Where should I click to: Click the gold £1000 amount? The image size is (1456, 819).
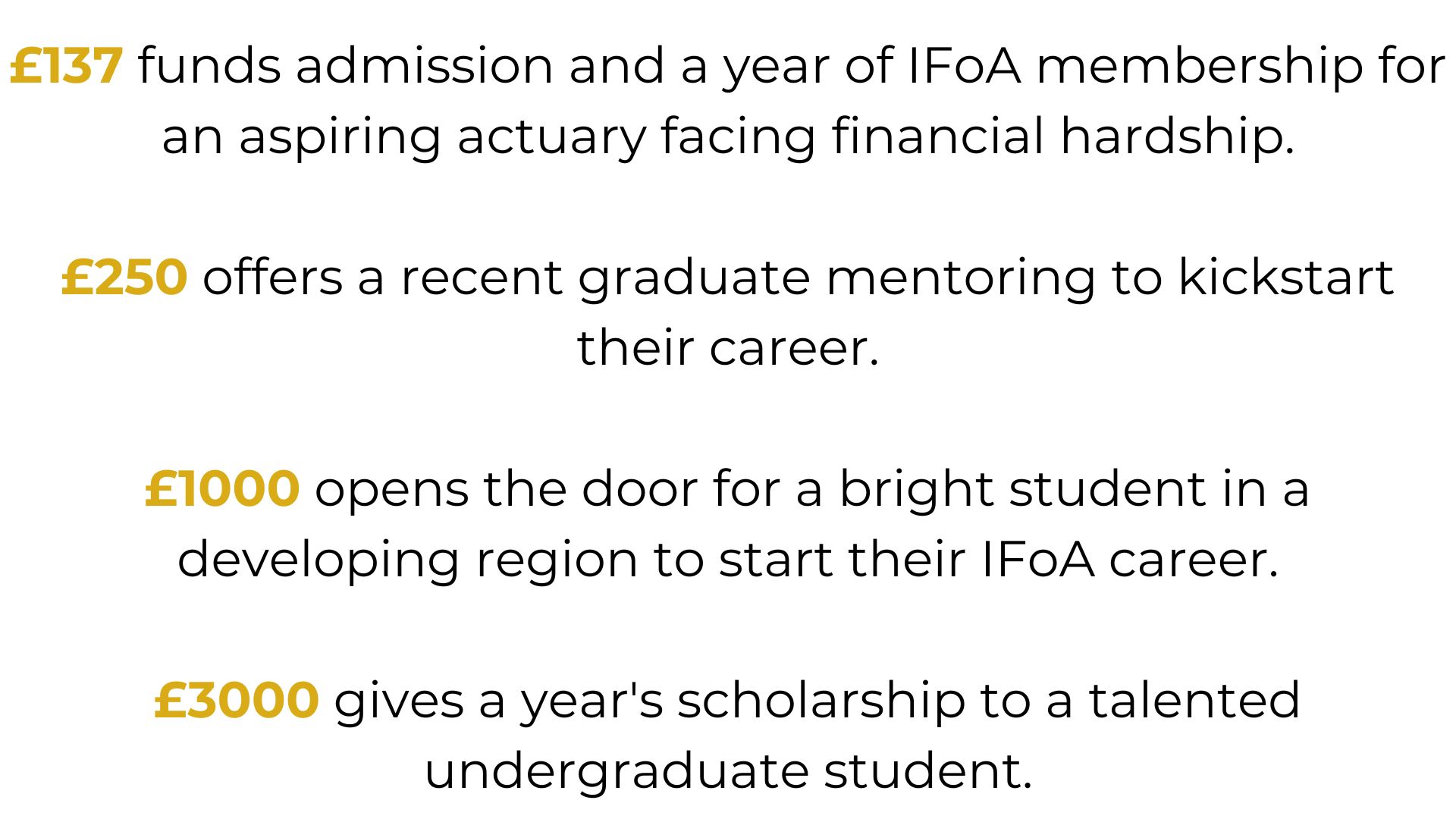(x=222, y=488)
